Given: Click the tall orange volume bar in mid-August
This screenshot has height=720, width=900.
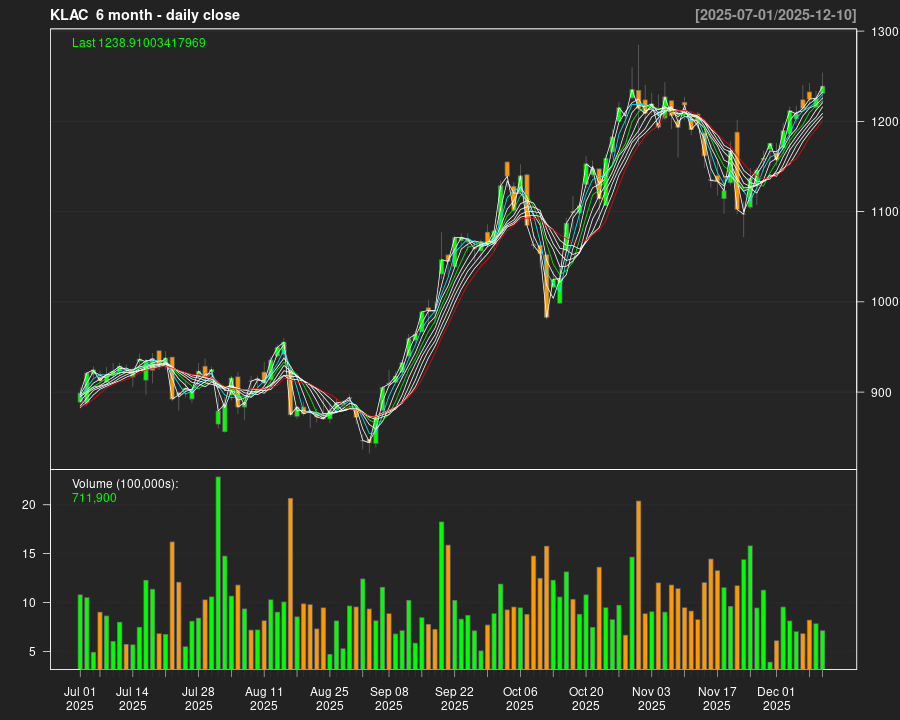Looking at the screenshot, I should pos(290,583).
